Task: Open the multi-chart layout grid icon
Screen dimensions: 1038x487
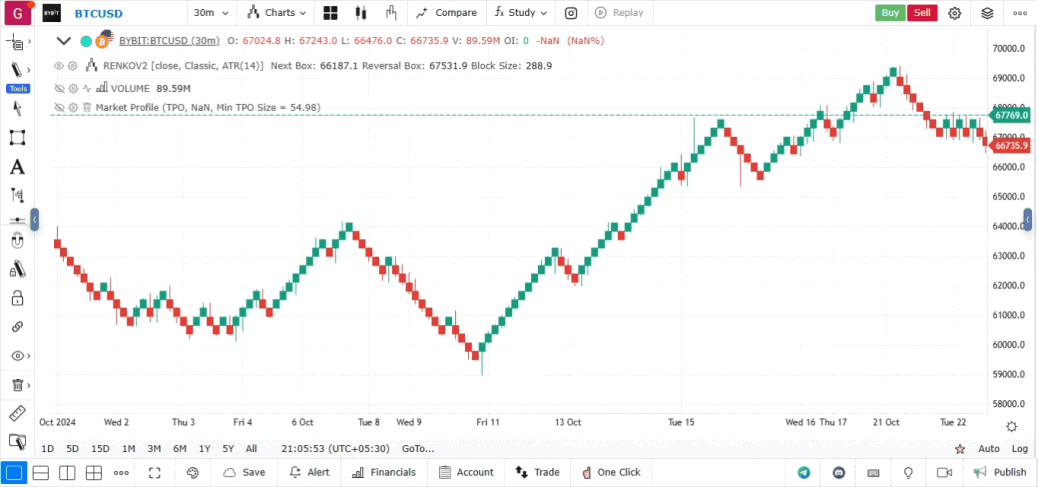Action: point(329,13)
